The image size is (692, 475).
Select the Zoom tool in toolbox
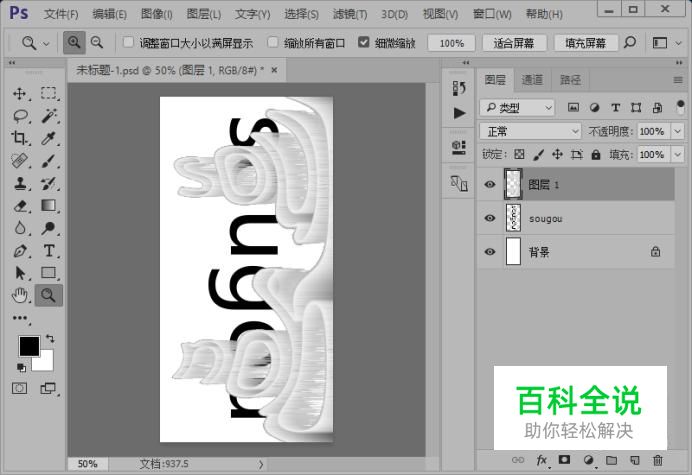tap(48, 295)
